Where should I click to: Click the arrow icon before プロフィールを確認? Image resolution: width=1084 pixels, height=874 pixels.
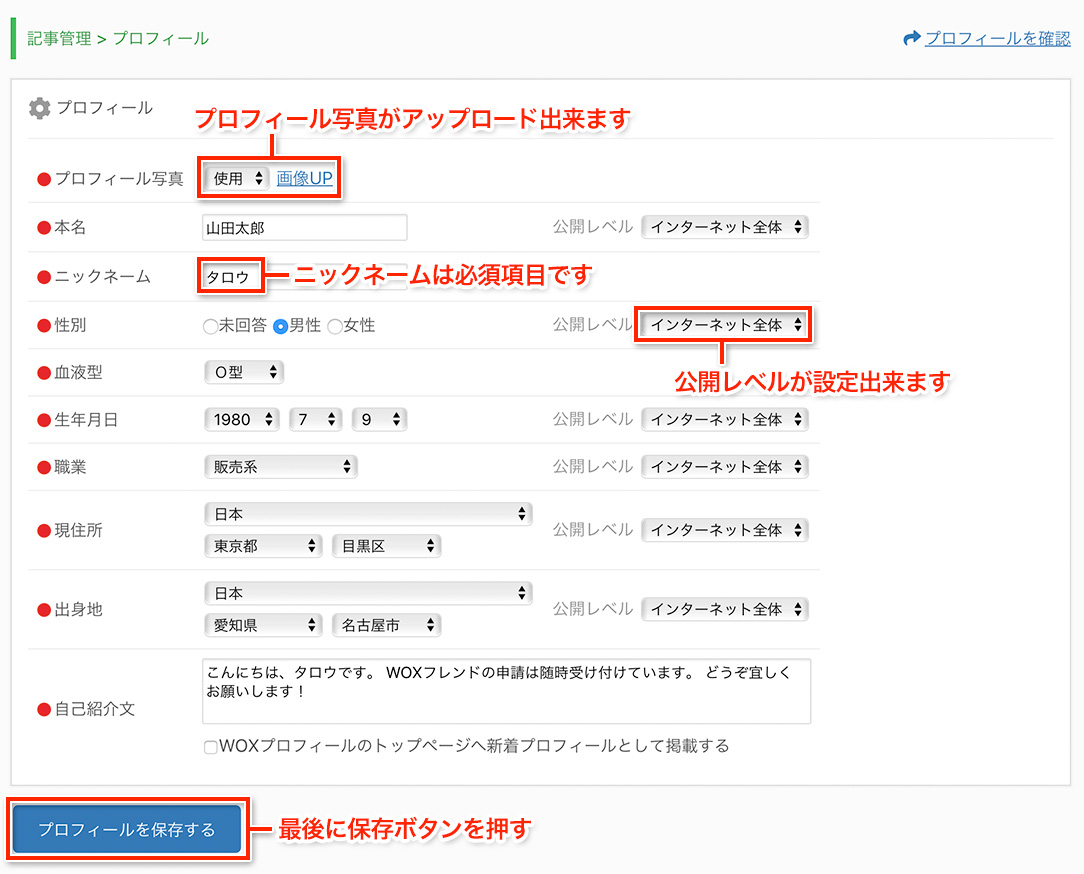[910, 37]
